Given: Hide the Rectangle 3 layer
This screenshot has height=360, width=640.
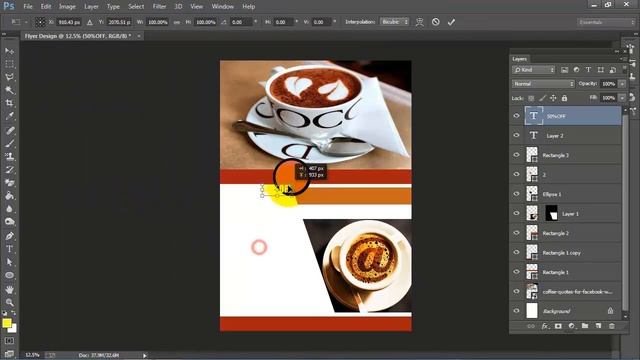Looking at the screenshot, I should pyautogui.click(x=516, y=155).
